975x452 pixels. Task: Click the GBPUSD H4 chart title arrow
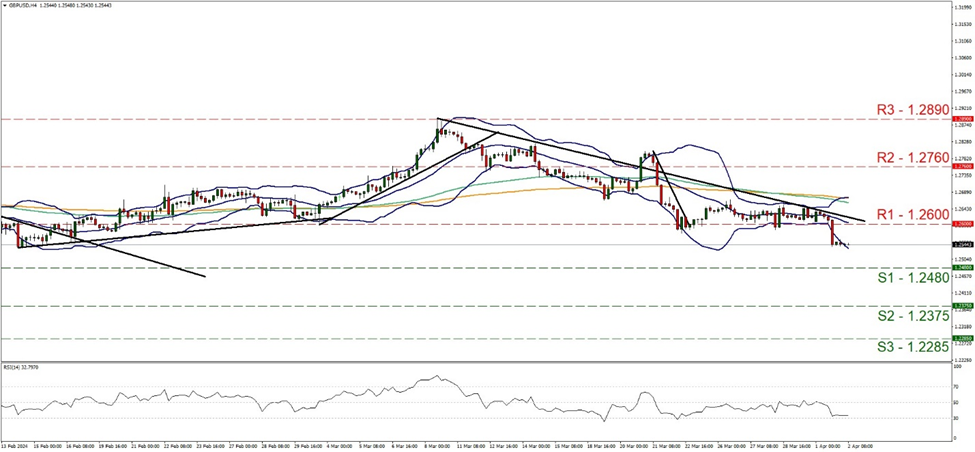click(x=3, y=5)
